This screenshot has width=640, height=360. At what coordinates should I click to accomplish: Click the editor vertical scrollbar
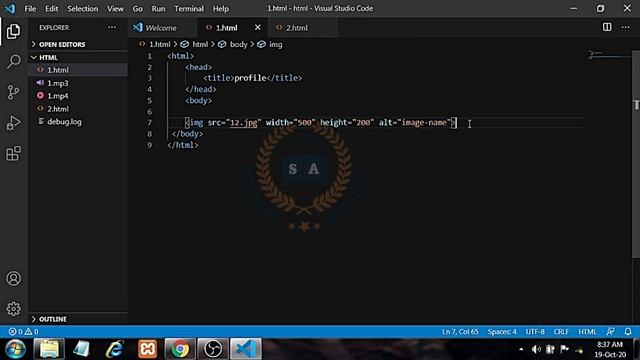(x=636, y=154)
